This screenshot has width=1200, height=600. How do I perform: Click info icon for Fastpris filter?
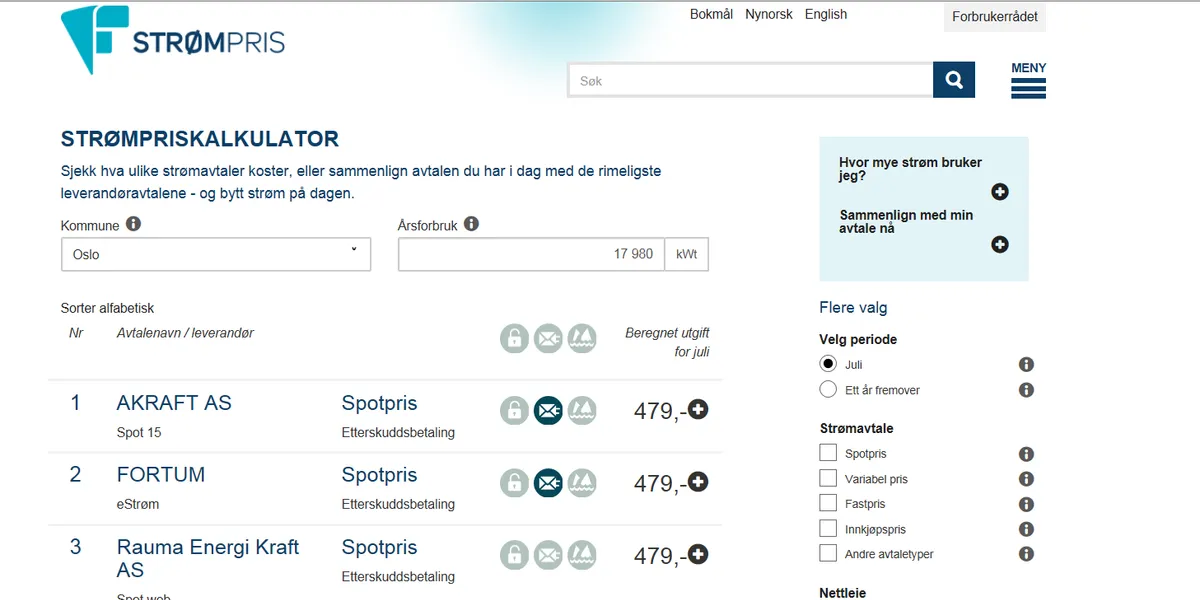pos(1026,504)
